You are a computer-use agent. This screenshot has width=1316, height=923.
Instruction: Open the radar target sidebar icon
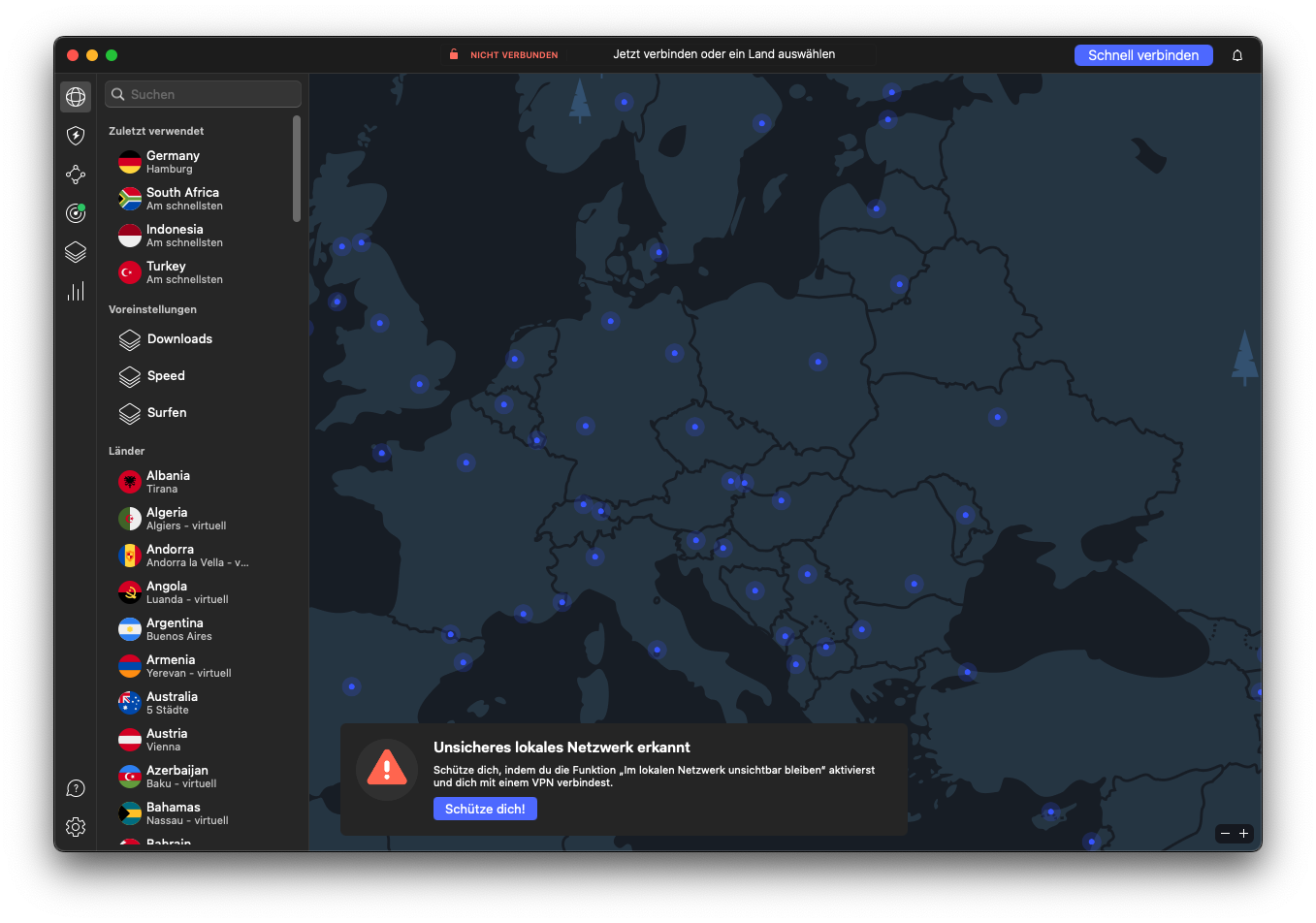(x=76, y=213)
